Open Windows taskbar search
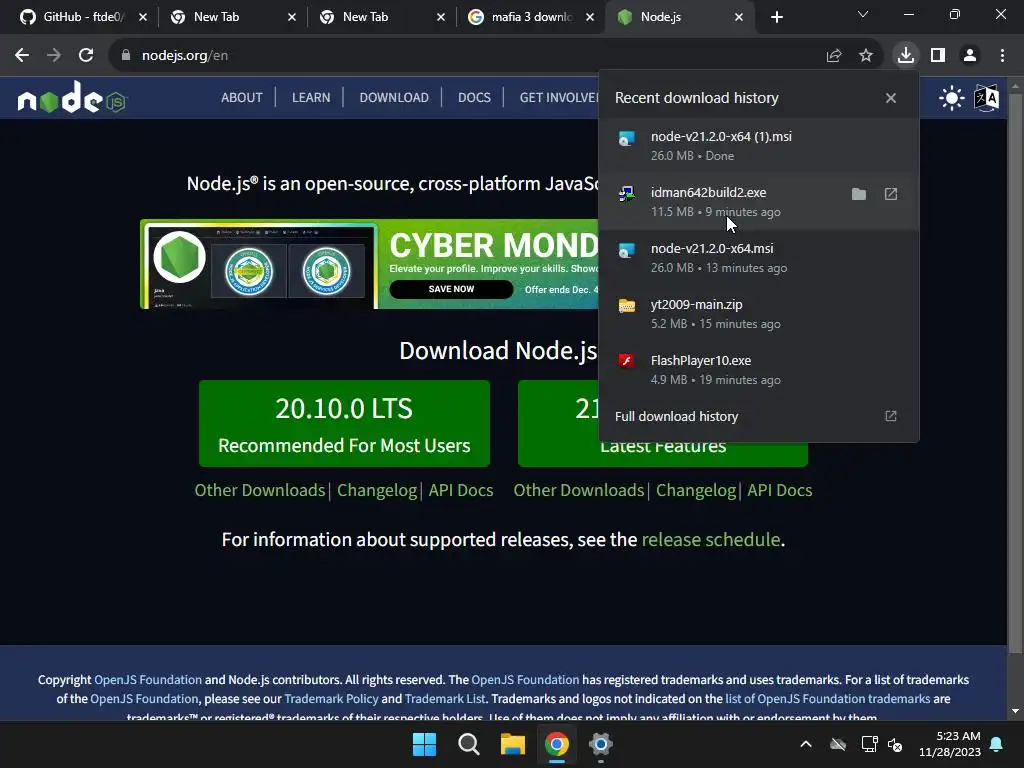Screen dimensions: 1024x768 pyautogui.click(x=468, y=744)
